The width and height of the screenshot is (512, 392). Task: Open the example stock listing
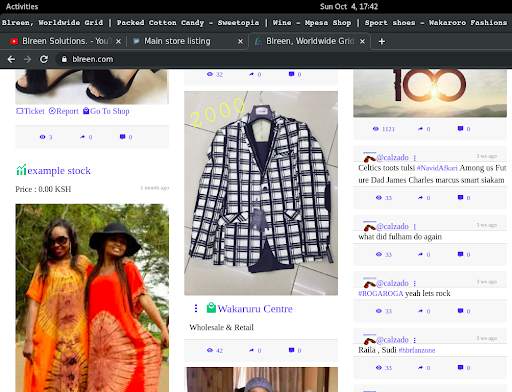pos(59,171)
